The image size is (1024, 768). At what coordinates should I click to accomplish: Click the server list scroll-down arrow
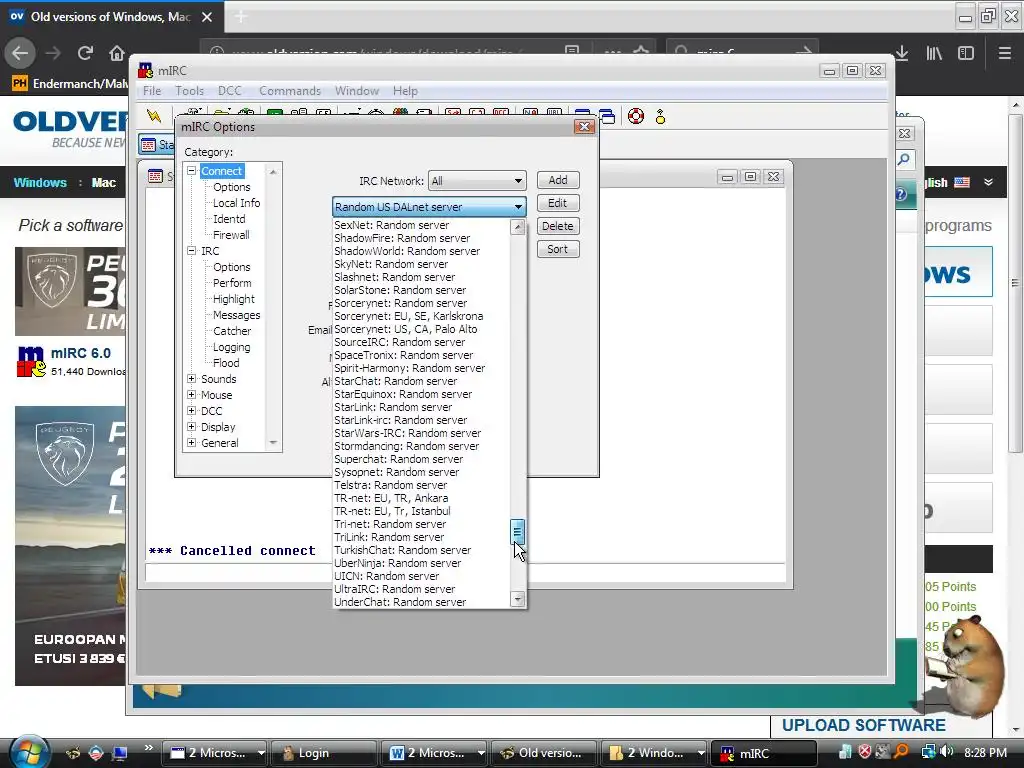point(517,599)
